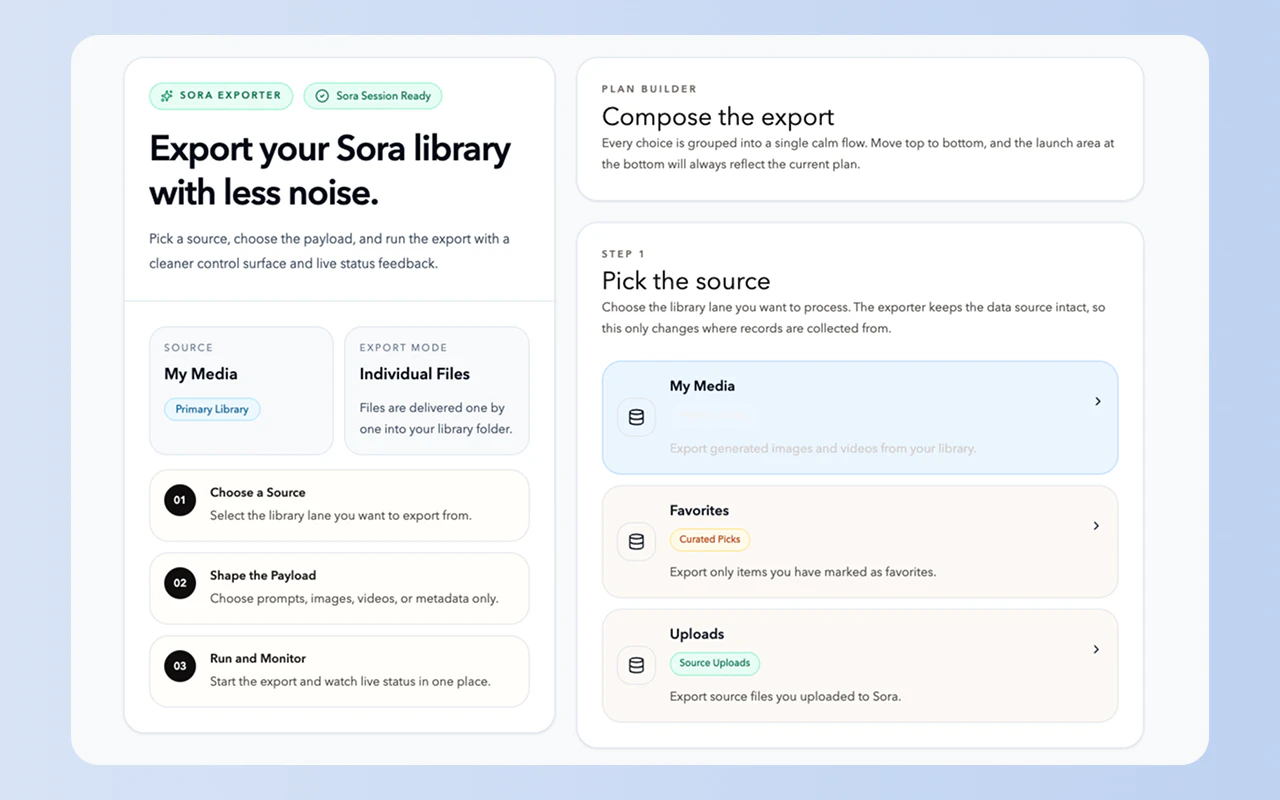Click the sparkle icon in Sora Exporter badge
1280x800 pixels.
(x=166, y=96)
